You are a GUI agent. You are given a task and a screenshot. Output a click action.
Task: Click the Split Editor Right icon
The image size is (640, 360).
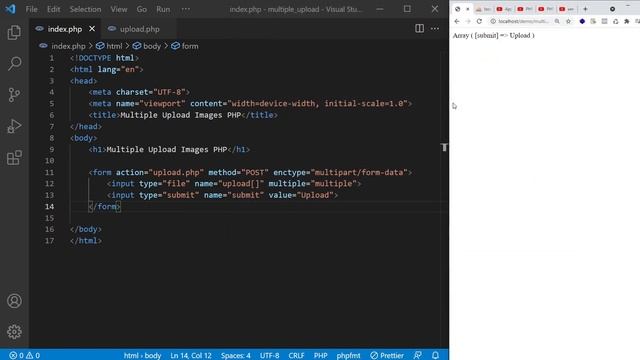[419, 29]
